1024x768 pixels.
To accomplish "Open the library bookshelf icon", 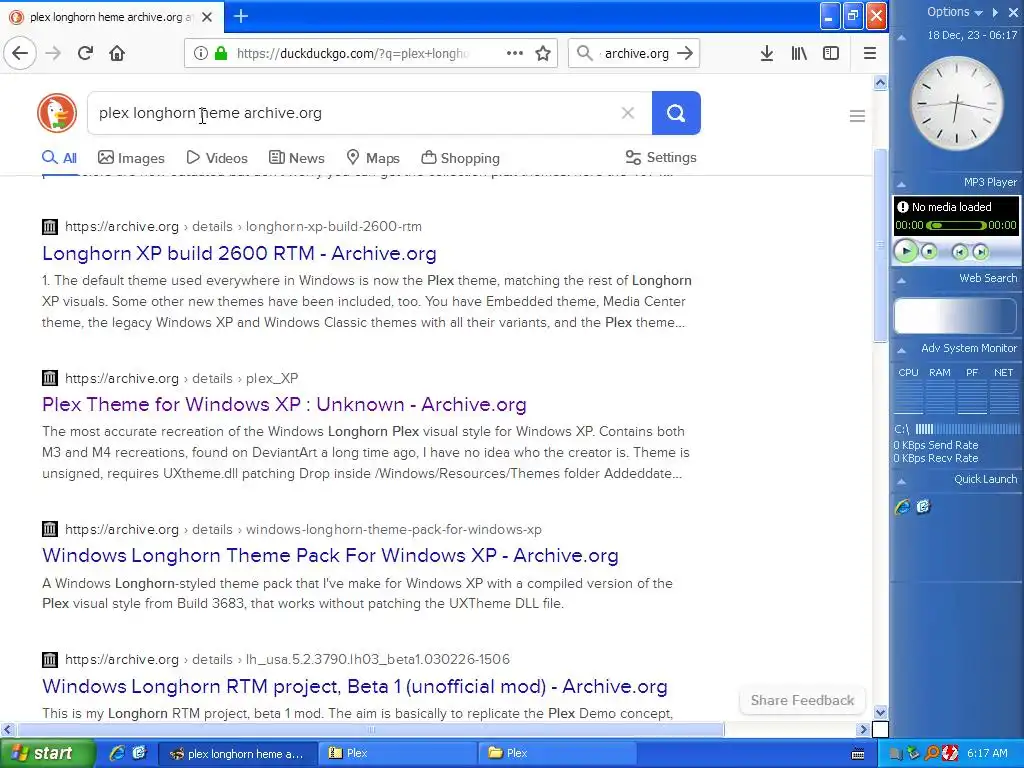I will pyautogui.click(x=799, y=54).
